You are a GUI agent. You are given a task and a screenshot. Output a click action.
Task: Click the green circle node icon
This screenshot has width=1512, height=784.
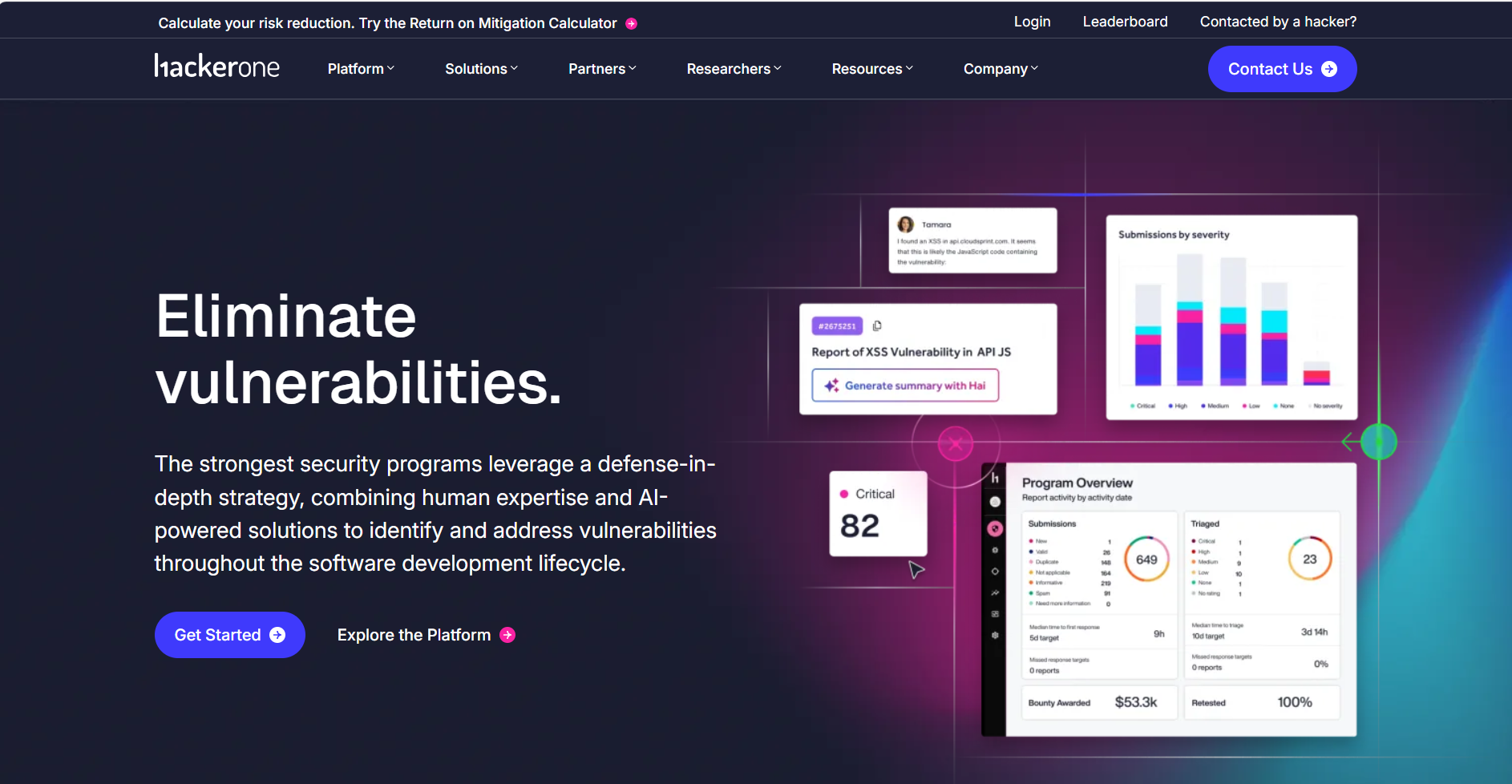(1379, 442)
